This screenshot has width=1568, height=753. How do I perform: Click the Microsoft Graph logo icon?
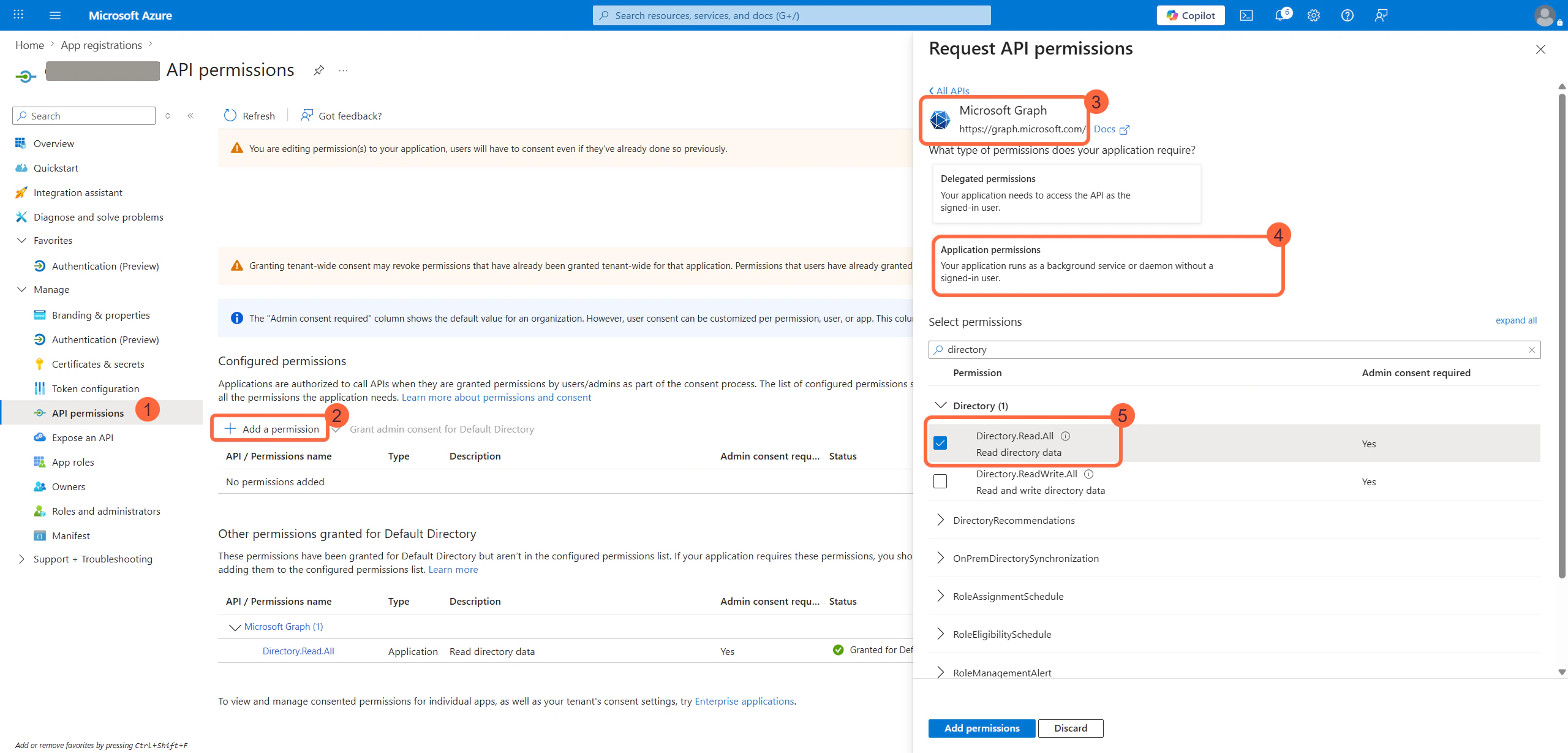click(940, 119)
